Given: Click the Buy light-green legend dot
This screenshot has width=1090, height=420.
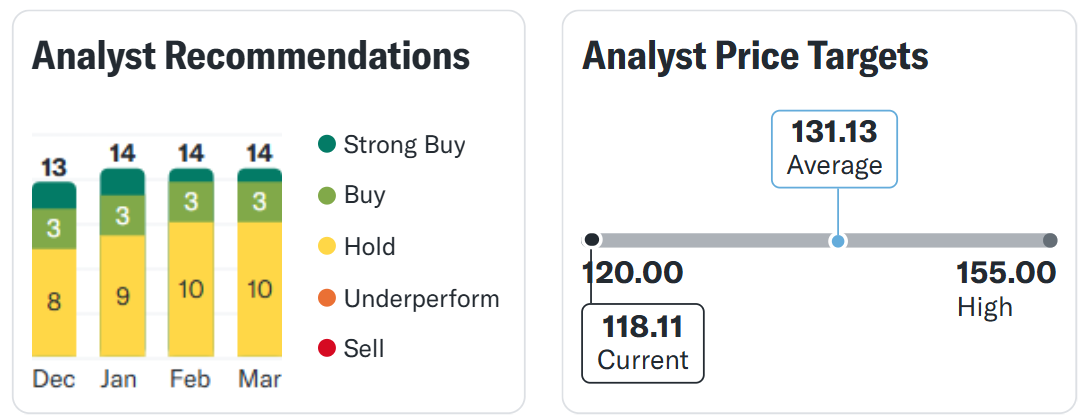Looking at the screenshot, I should coord(327,195).
